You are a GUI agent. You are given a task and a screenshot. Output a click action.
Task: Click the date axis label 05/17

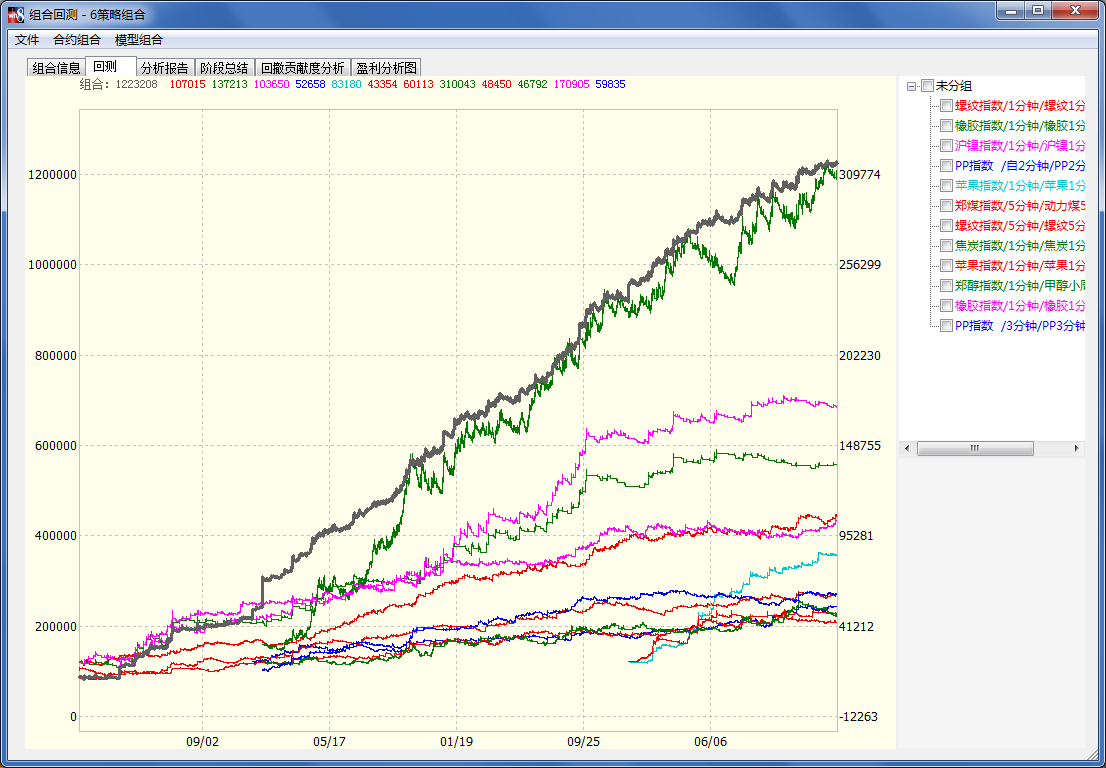coord(329,742)
